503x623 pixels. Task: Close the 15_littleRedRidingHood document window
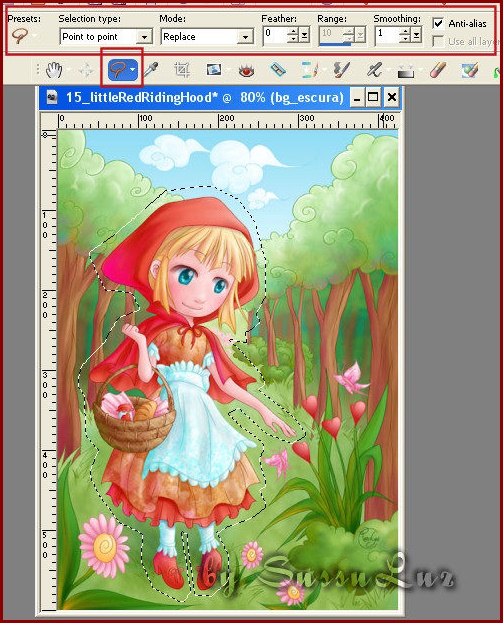[392, 98]
